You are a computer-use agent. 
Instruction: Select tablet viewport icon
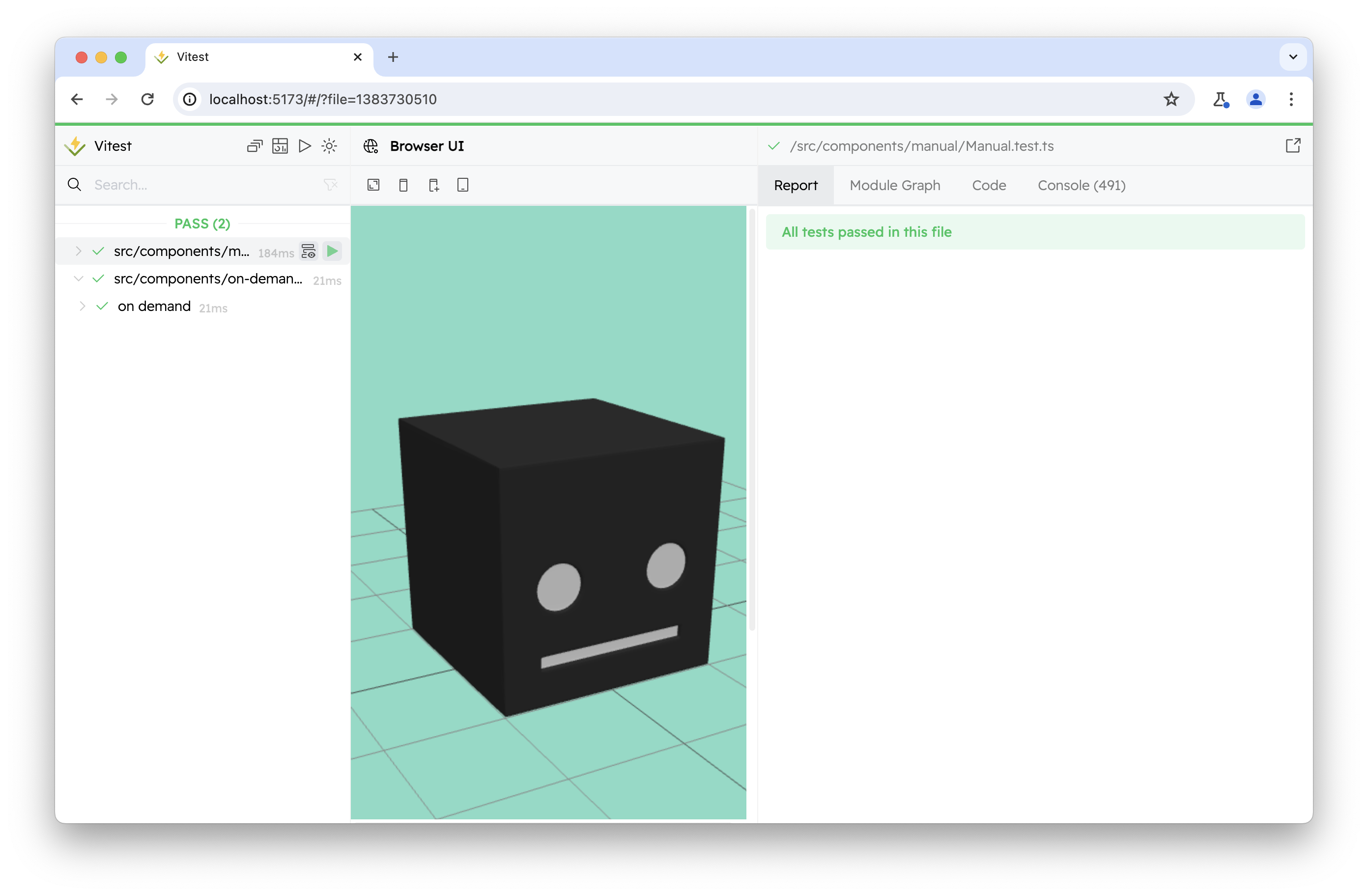(x=463, y=185)
